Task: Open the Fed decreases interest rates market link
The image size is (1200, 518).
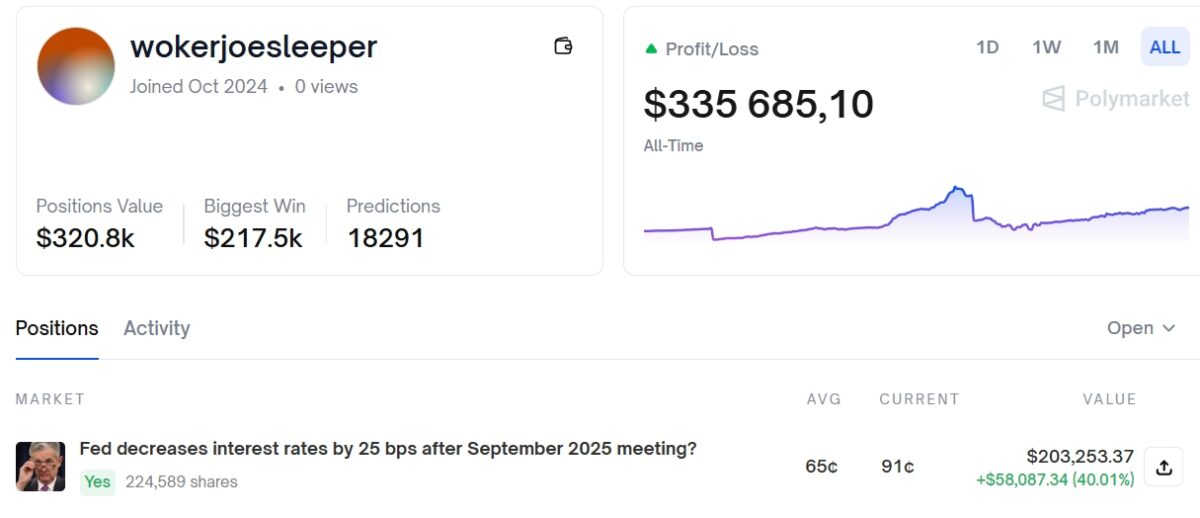Action: pos(388,449)
